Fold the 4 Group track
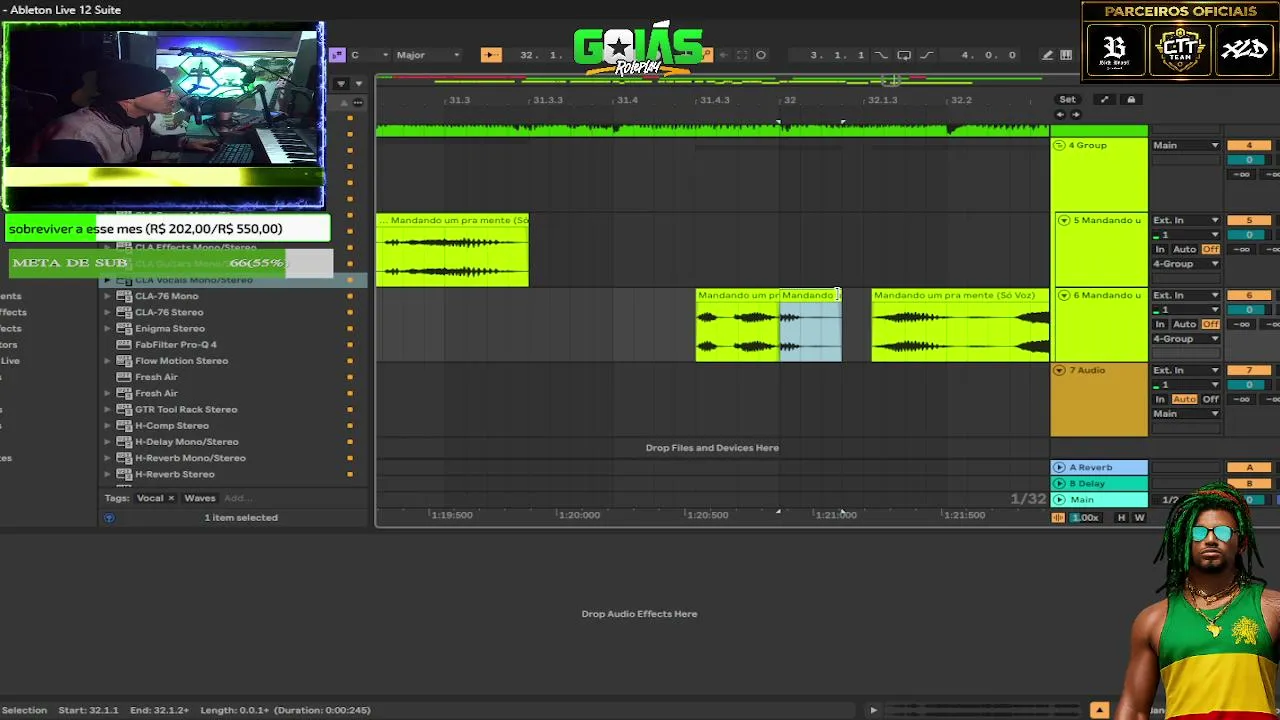Image resolution: width=1280 pixels, height=720 pixels. 1059,146
